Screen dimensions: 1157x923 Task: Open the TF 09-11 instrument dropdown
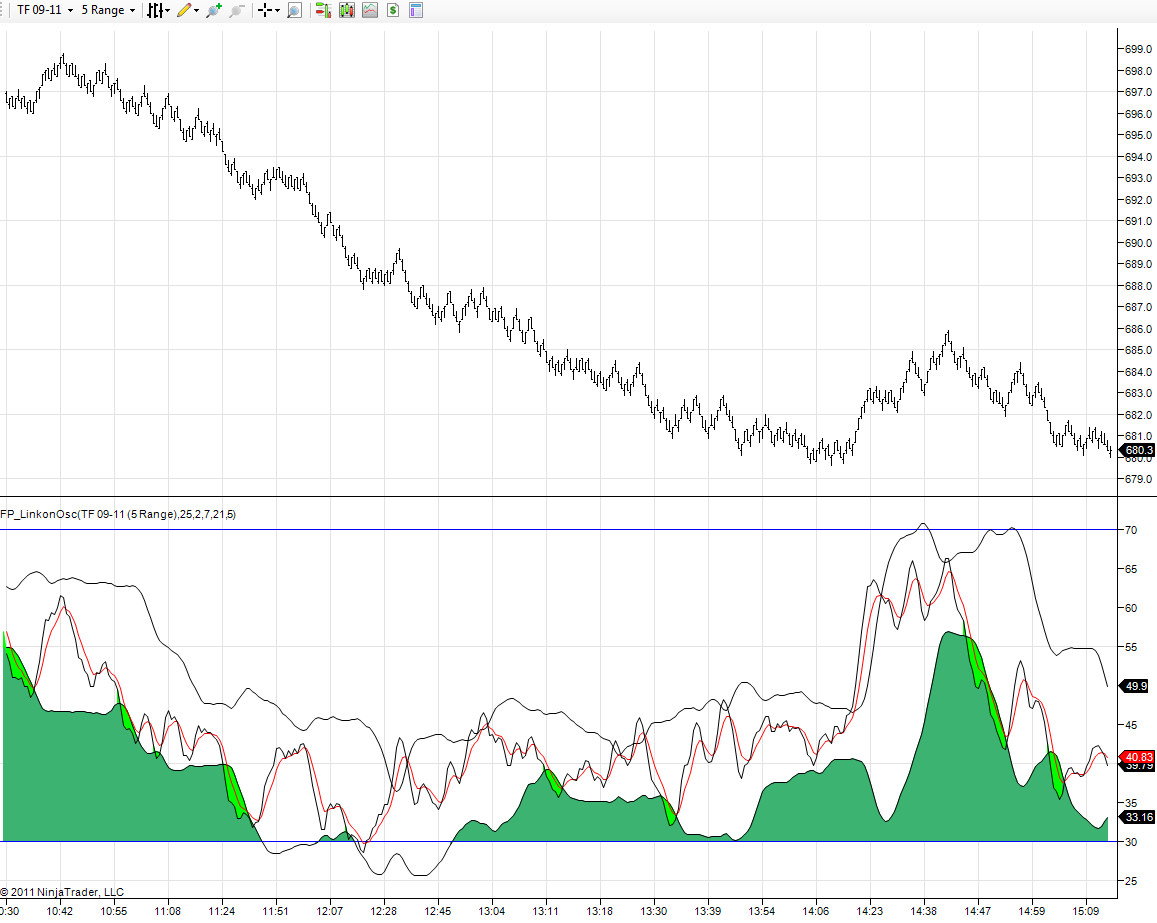45,10
